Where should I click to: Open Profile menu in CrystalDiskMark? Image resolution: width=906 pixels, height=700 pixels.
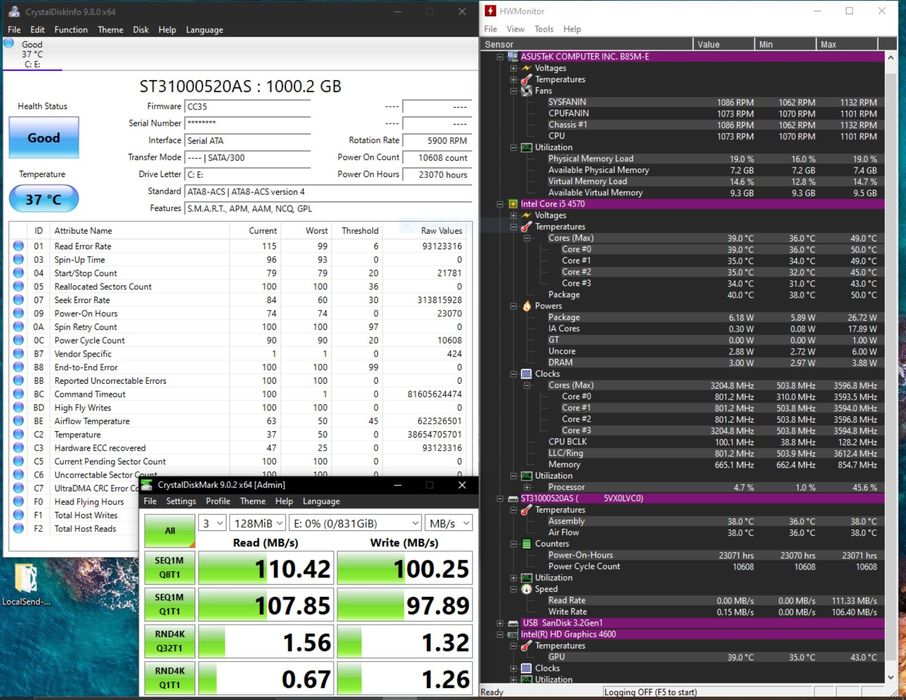click(217, 501)
